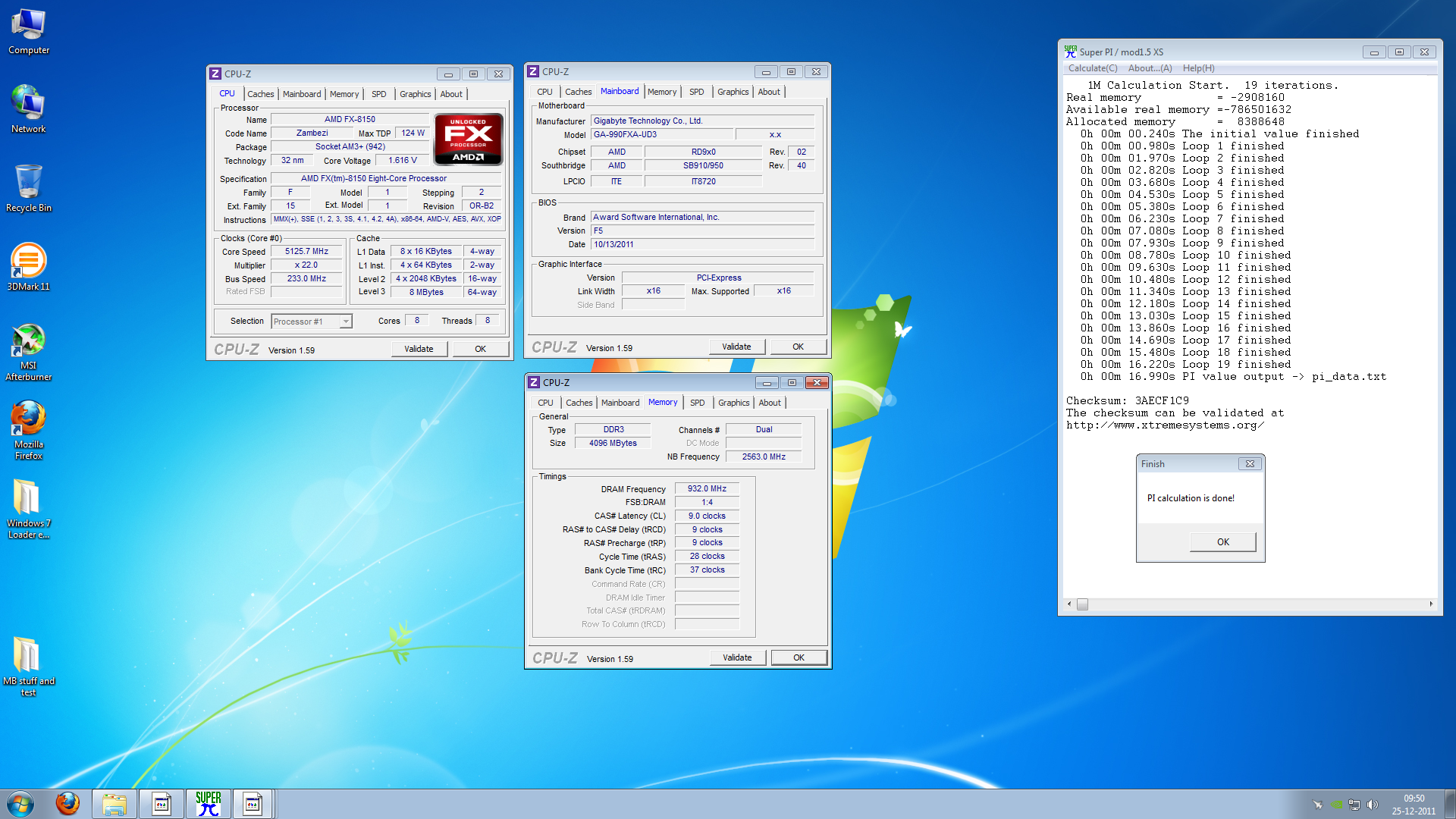
Task: Open the SPD tab in the CPU window
Action: click(379, 94)
